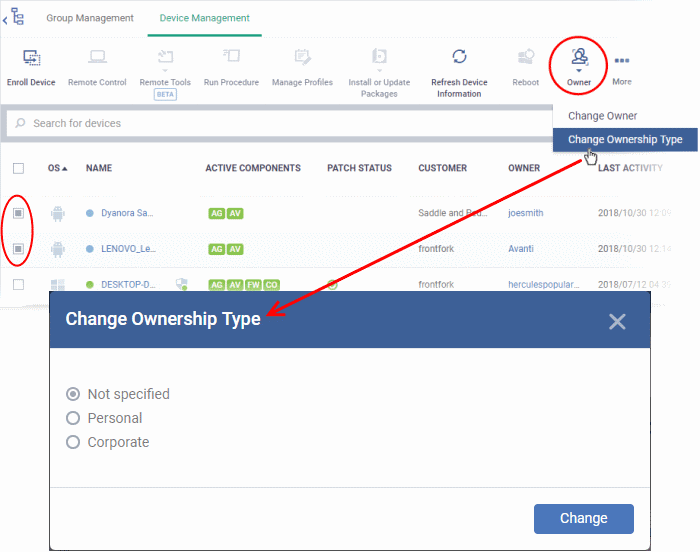Check the DESKTOP-D device checkbox
700x552 pixels.
pyautogui.click(x=18, y=284)
